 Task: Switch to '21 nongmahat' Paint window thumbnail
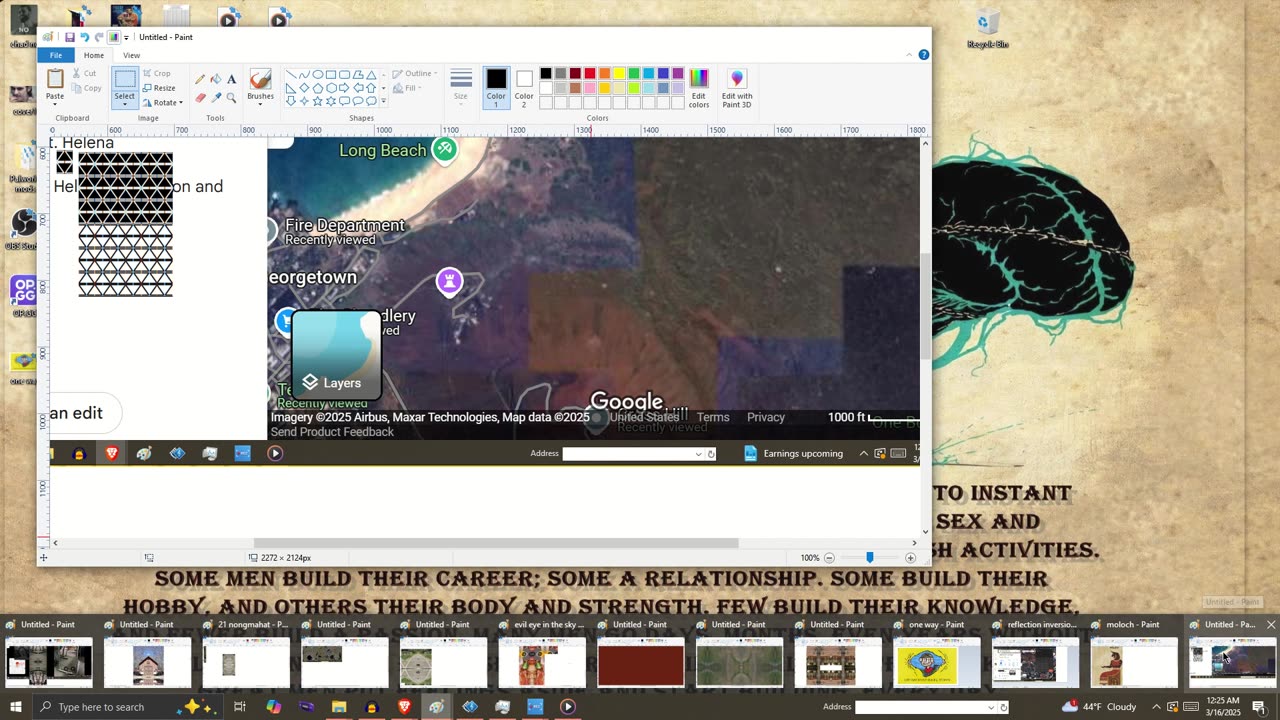coord(245,654)
